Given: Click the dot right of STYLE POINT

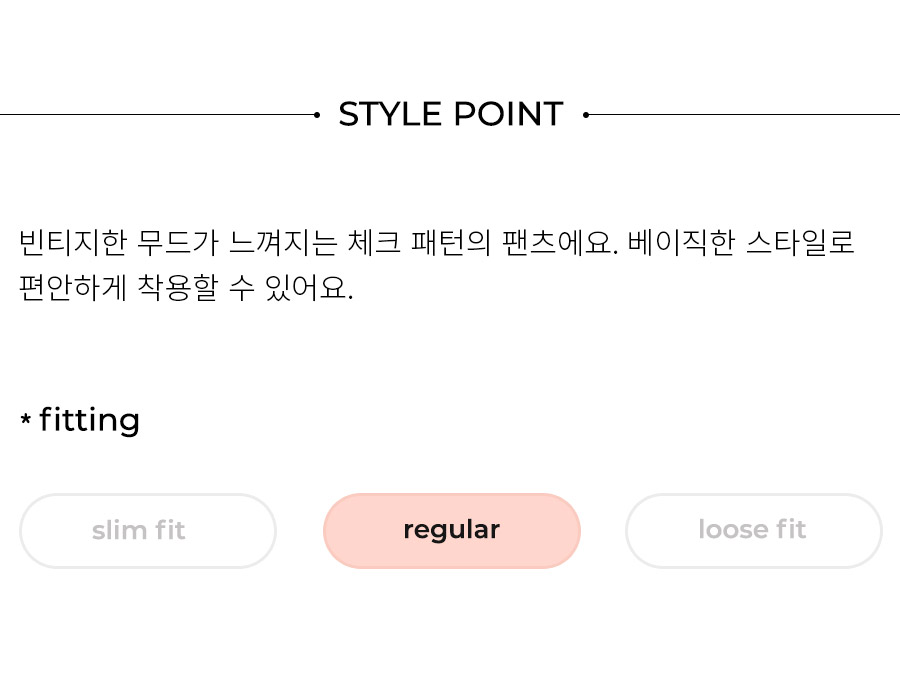Looking at the screenshot, I should pos(586,115).
